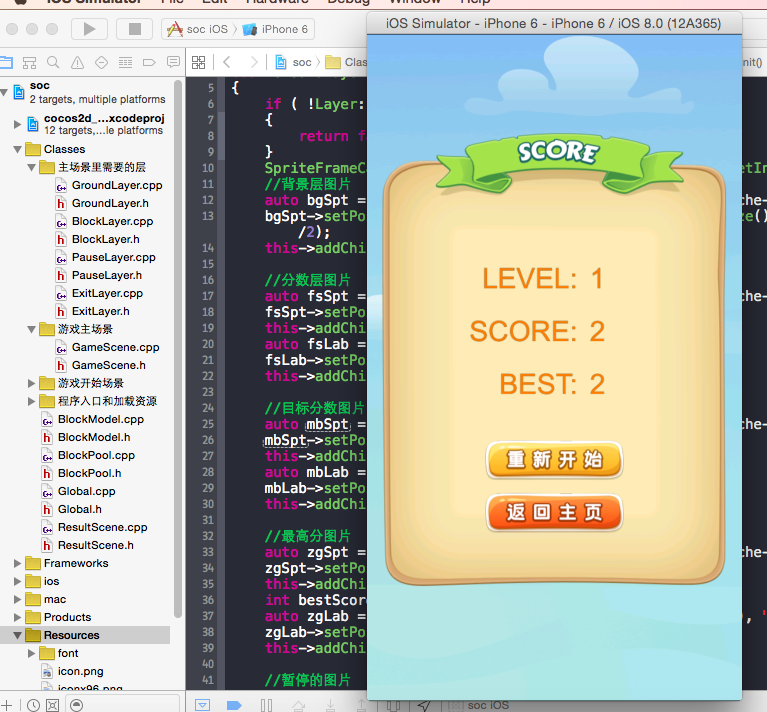Click the navigator filter text field

(x=122, y=705)
